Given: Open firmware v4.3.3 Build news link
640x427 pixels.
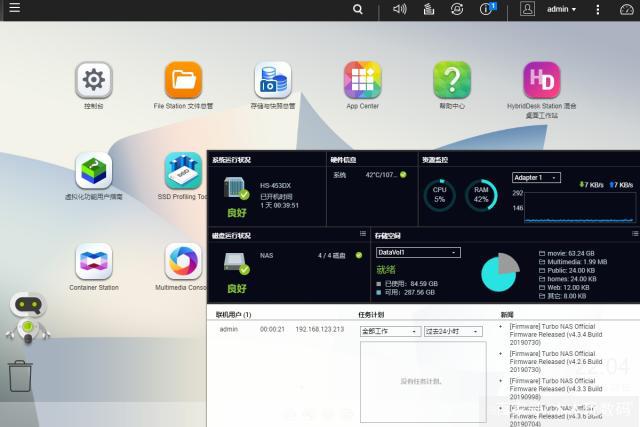Looking at the screenshot, I should coord(556,389).
